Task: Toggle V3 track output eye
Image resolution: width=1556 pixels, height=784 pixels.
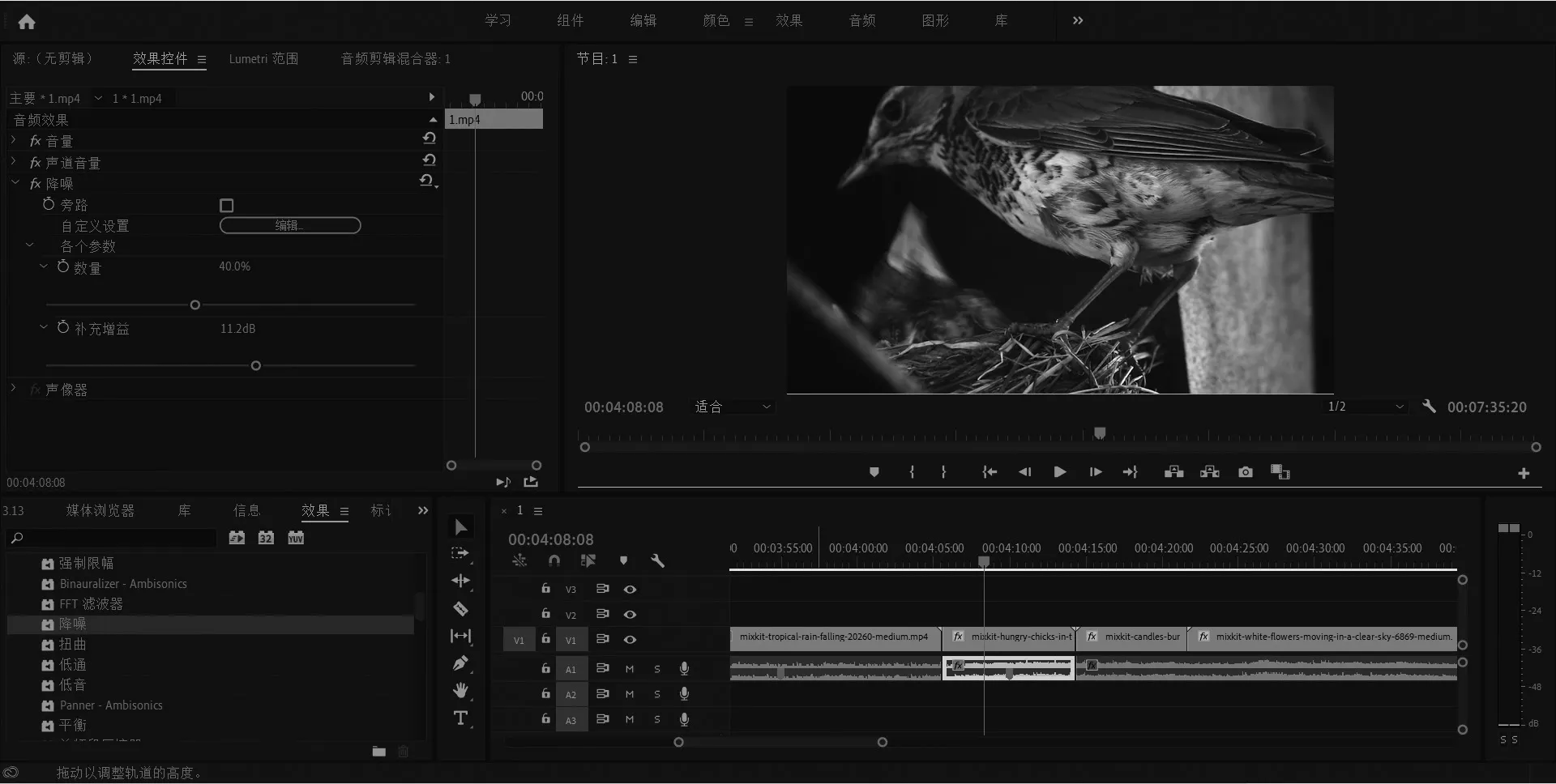Action: coord(630,590)
